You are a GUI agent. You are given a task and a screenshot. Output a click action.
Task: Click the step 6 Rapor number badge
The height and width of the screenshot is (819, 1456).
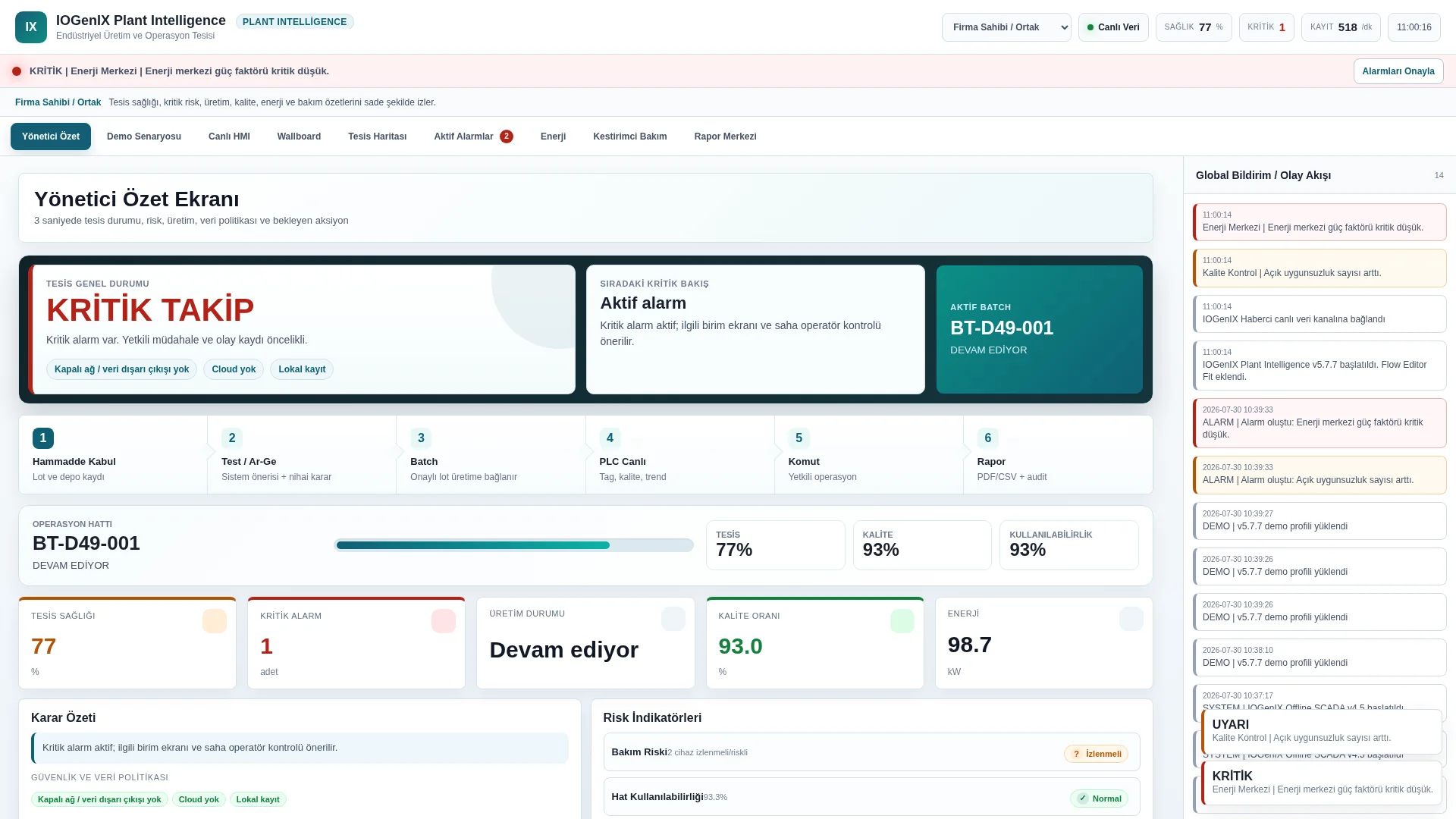987,438
